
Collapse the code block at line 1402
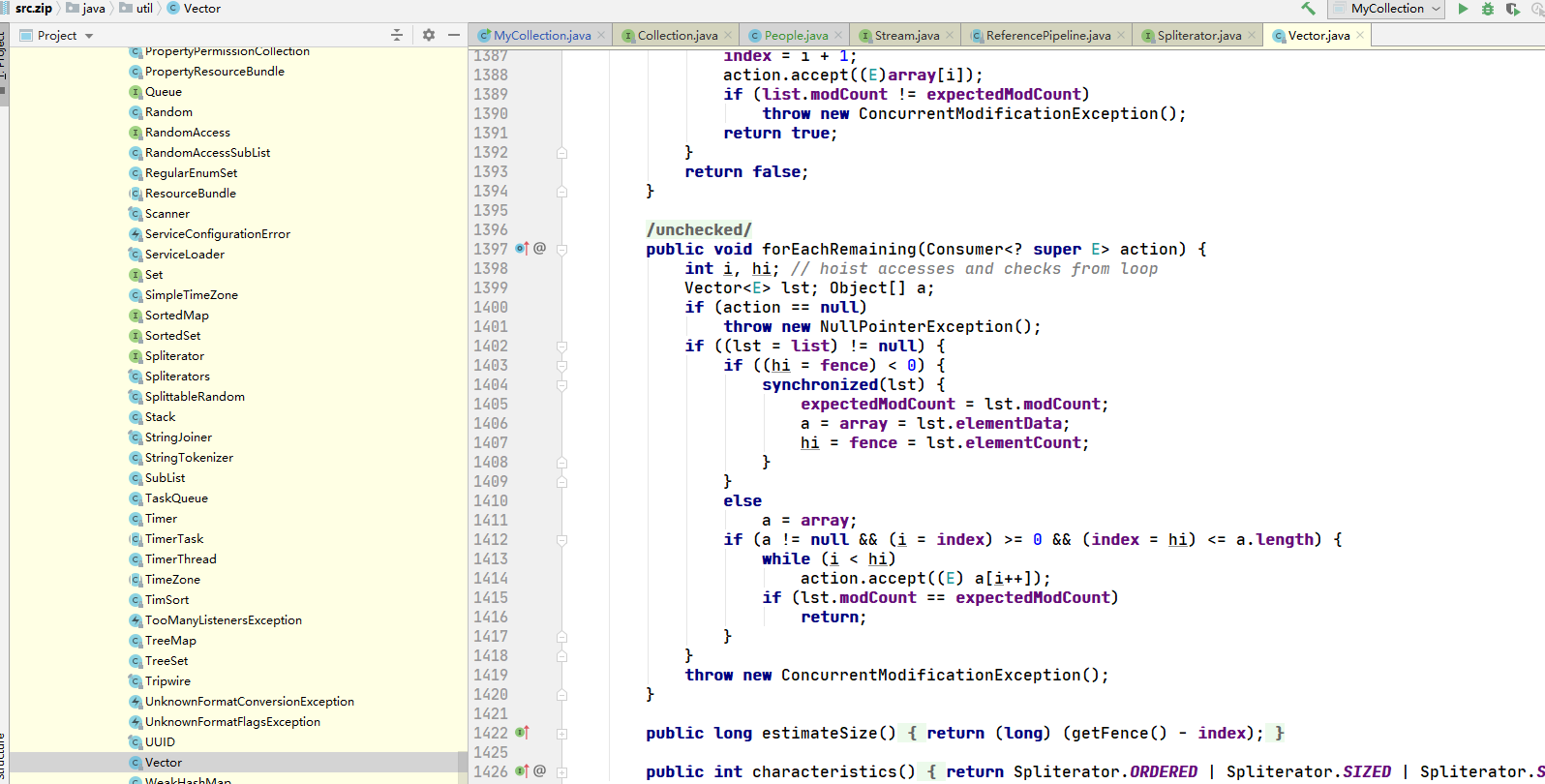561,347
